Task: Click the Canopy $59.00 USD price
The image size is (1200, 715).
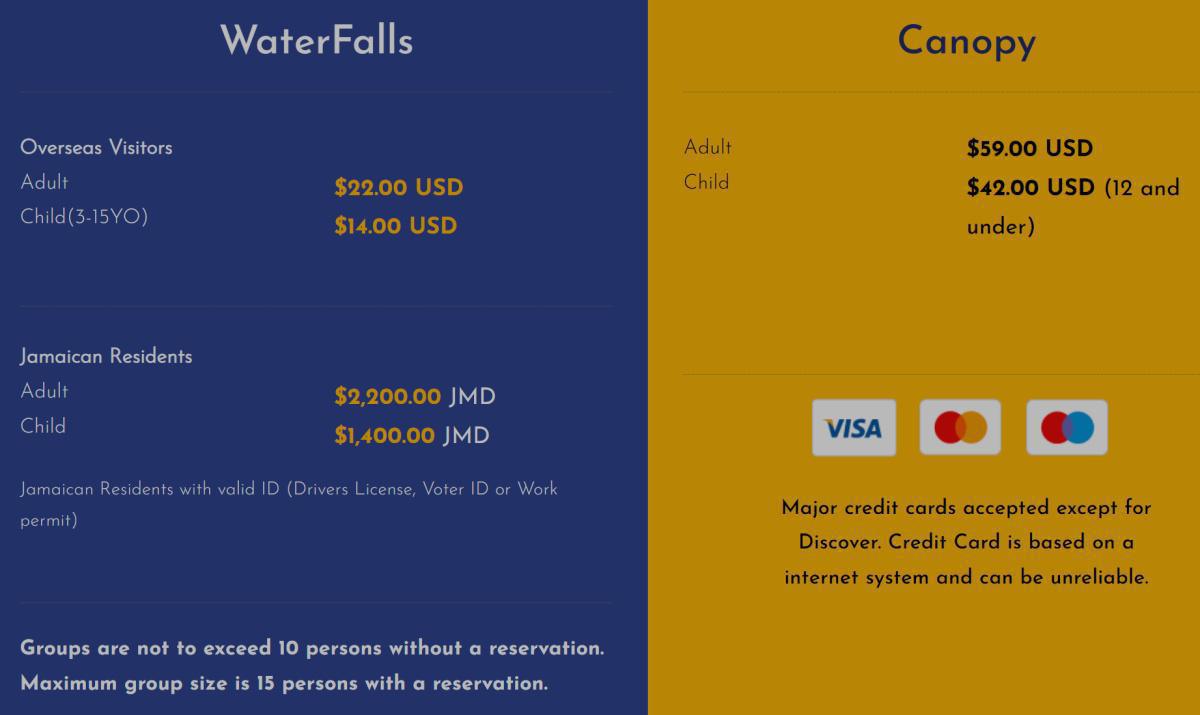Action: point(1030,149)
